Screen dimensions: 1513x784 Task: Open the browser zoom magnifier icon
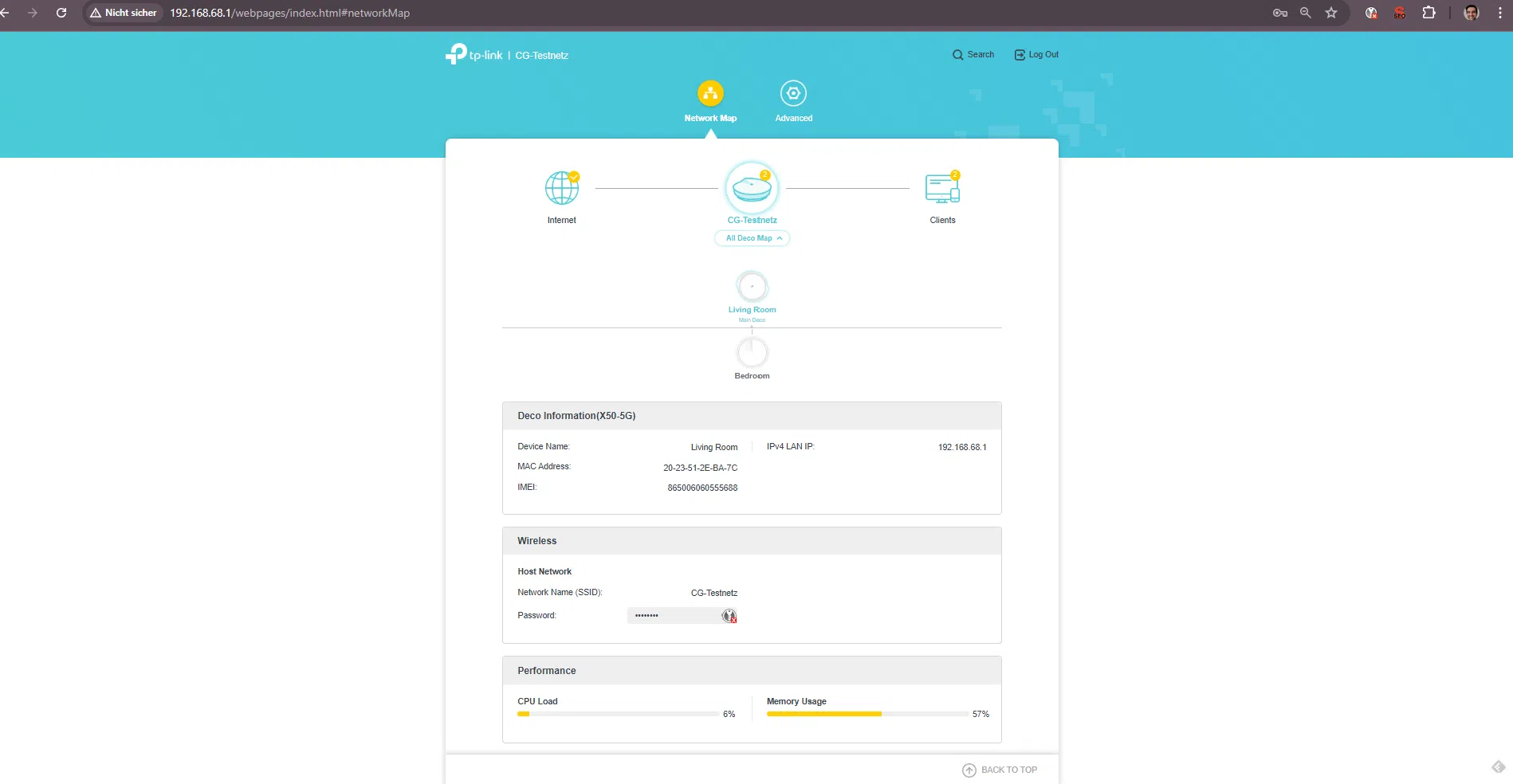pos(1306,13)
